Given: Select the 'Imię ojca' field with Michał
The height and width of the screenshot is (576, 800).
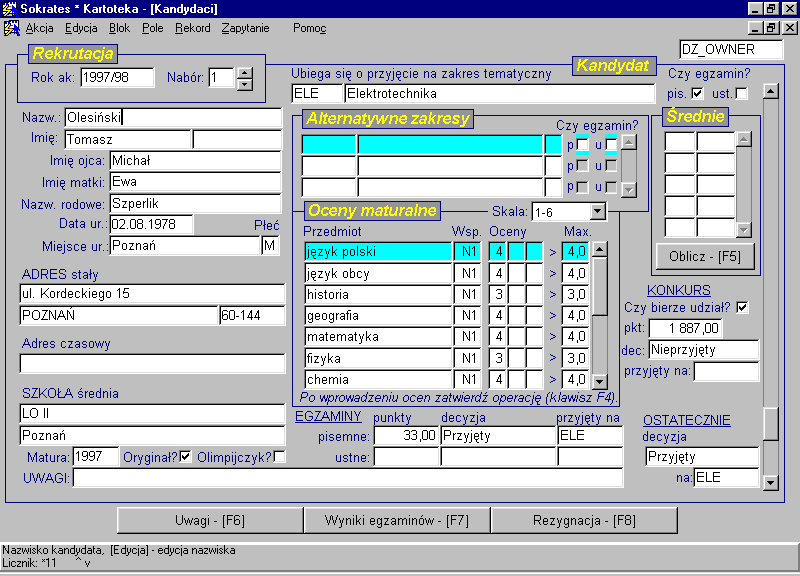Looking at the screenshot, I should click(x=195, y=161).
